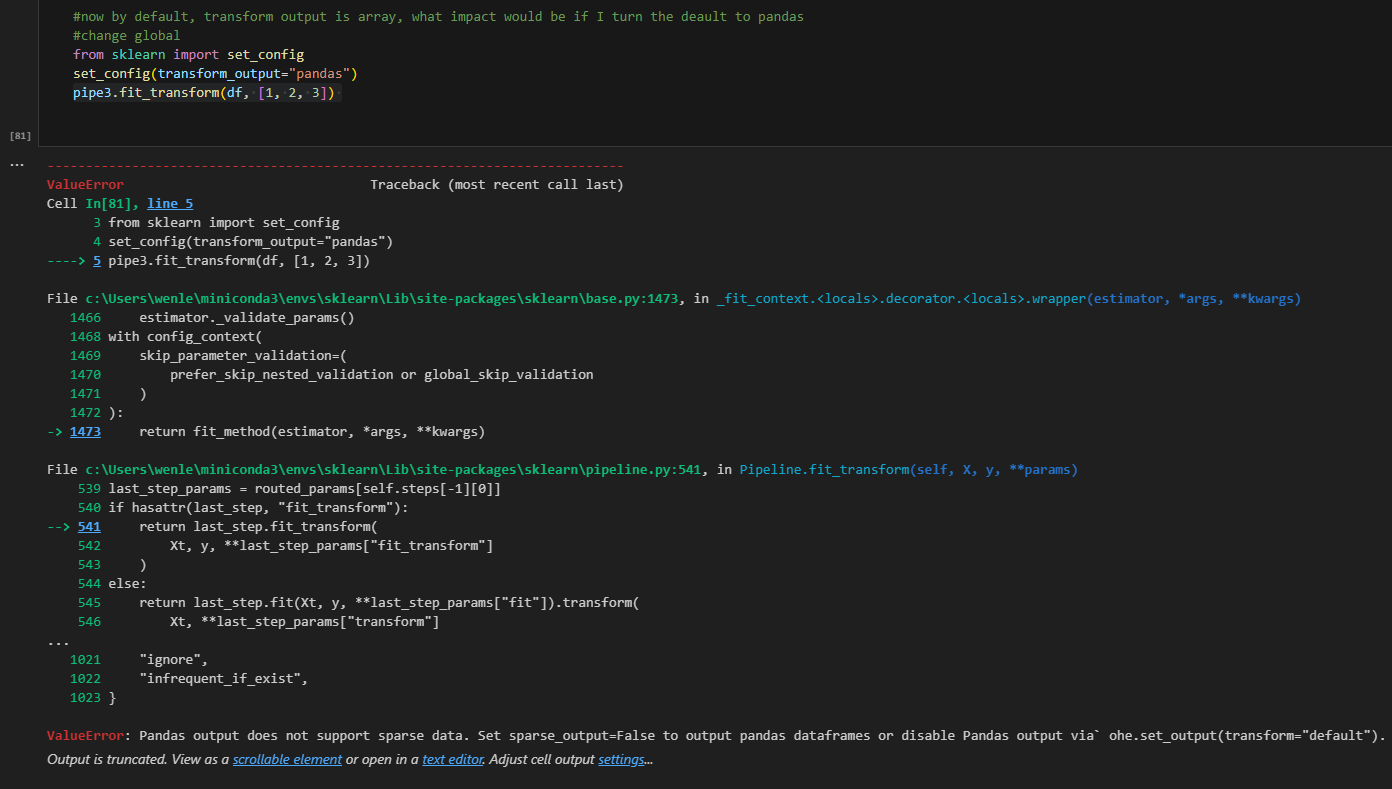
Task: Click 'Traceback (most recent call last)' text
Action: click(x=496, y=185)
